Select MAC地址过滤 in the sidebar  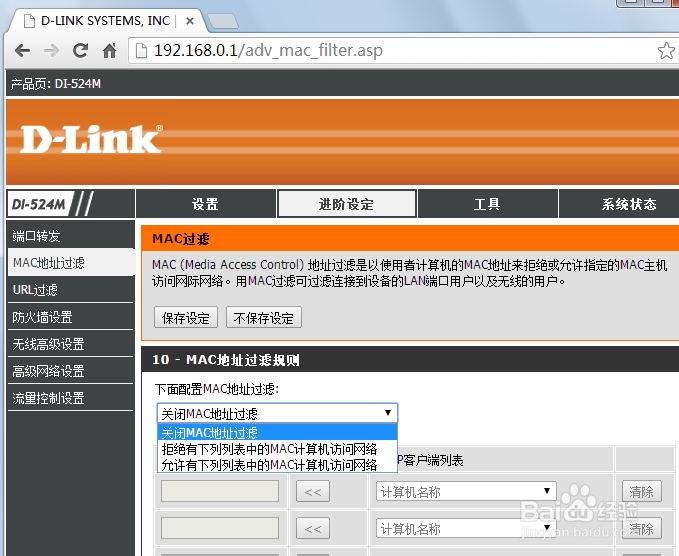[71, 263]
